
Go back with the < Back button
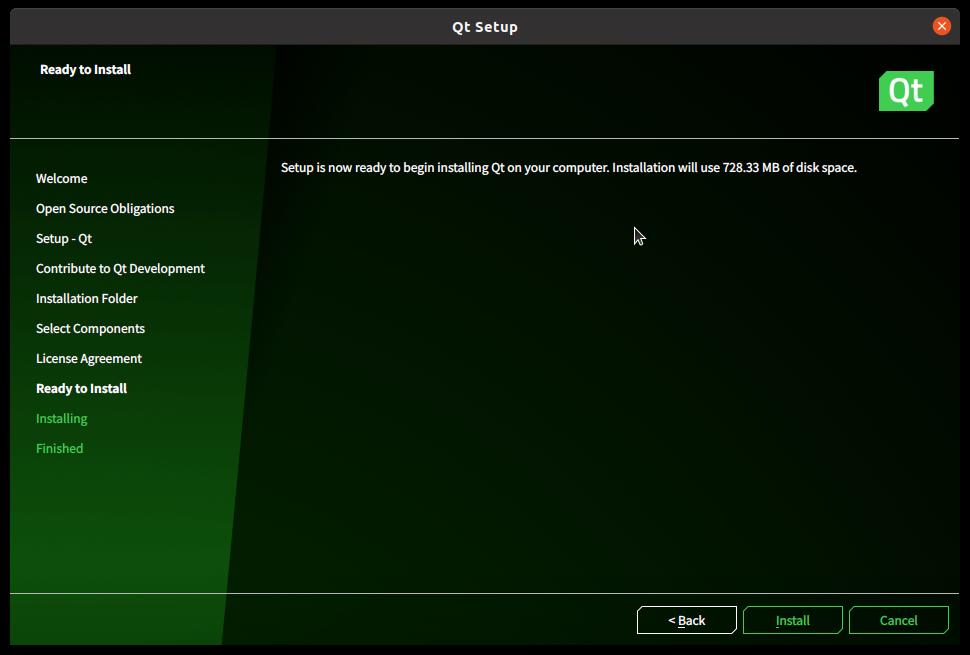pyautogui.click(x=687, y=620)
